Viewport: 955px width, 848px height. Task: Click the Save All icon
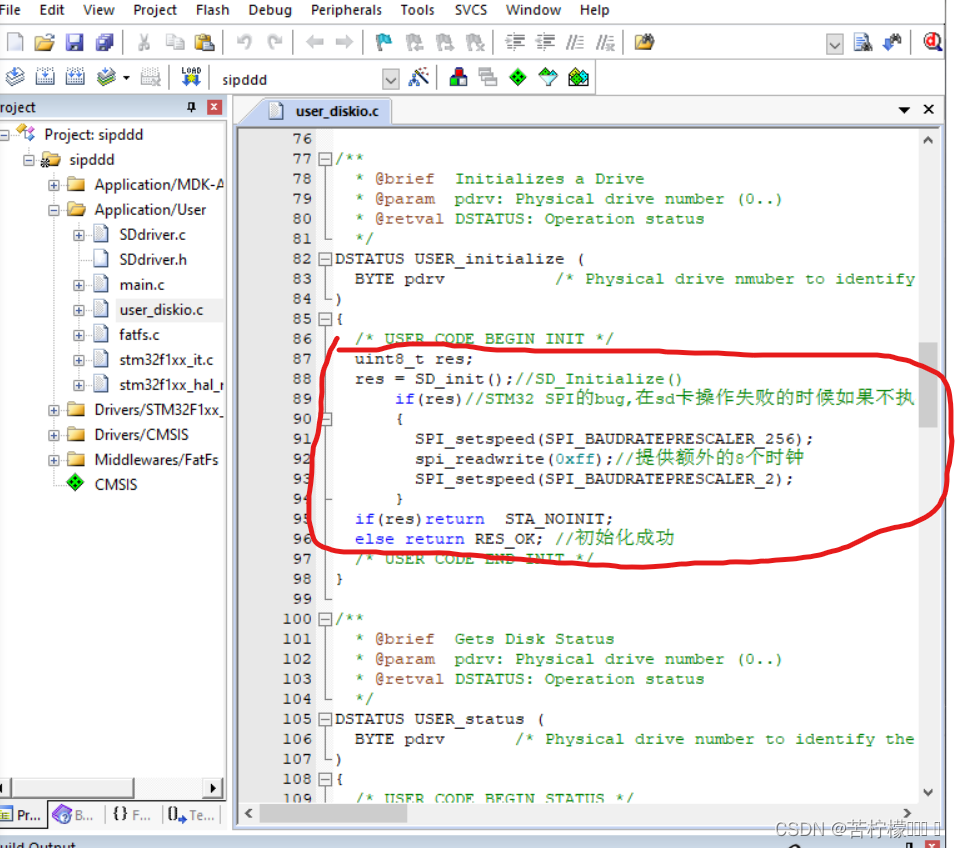point(104,42)
